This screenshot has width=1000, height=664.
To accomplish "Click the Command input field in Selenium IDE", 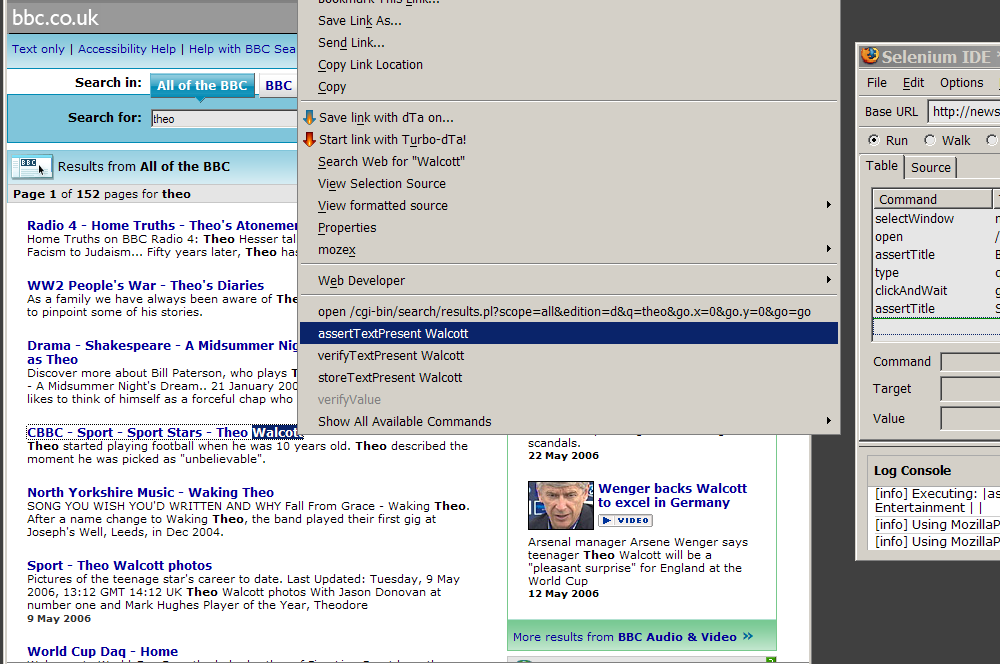I will 971,362.
